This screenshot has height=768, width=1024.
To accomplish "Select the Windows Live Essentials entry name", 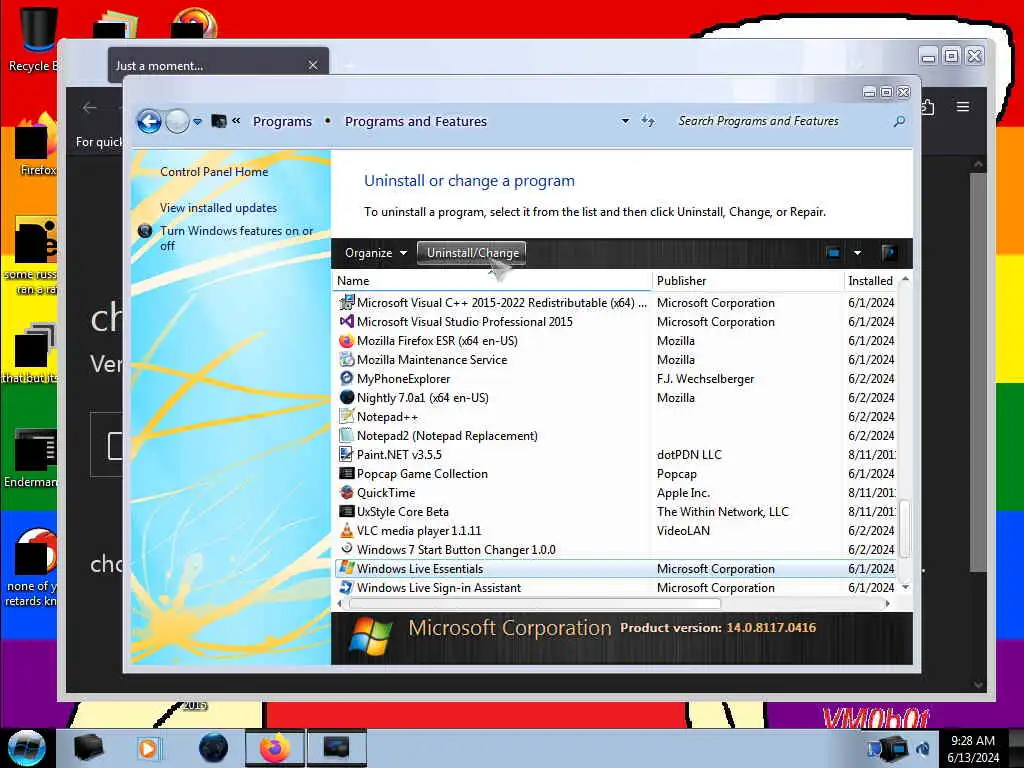I will coord(420,569).
